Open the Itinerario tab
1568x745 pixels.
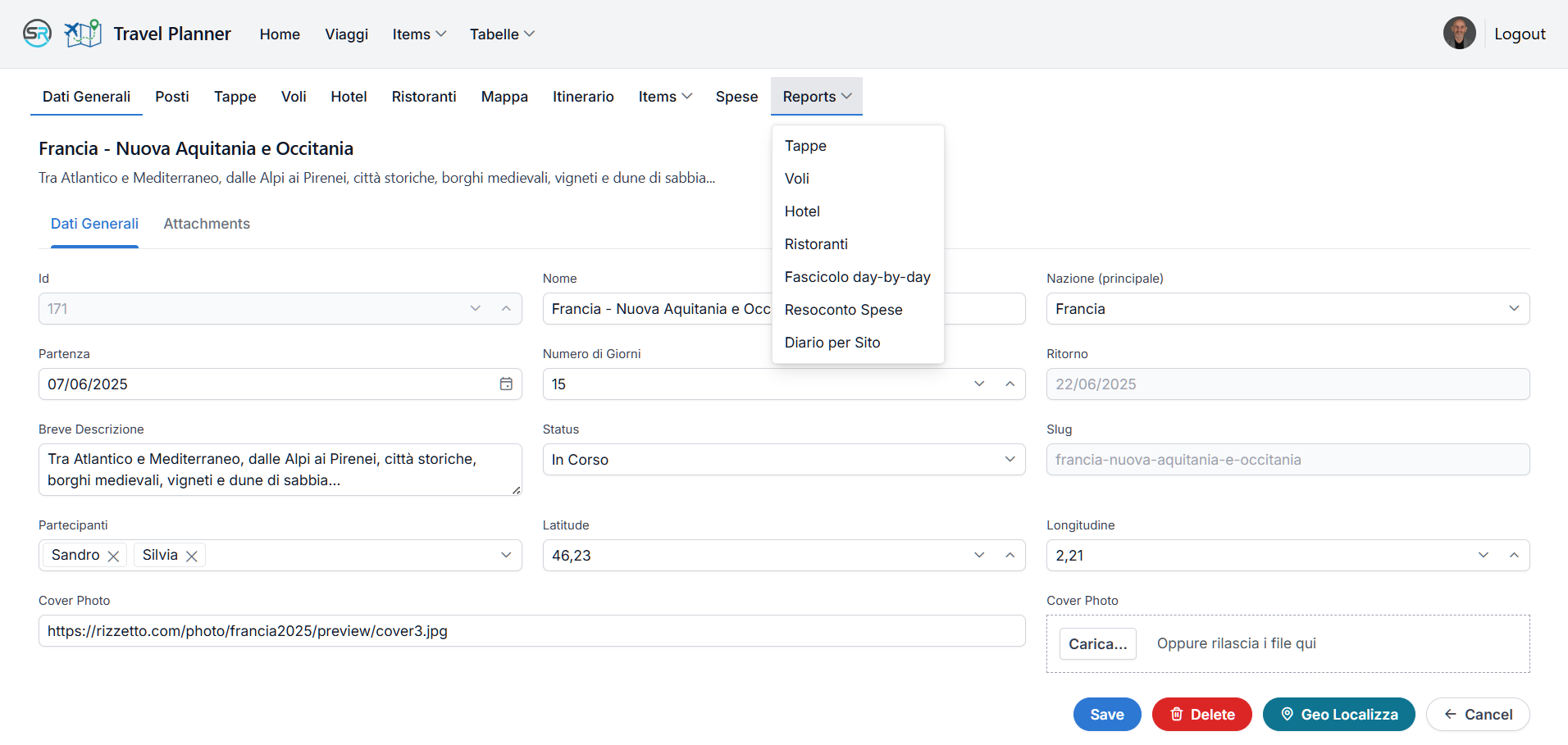(583, 97)
